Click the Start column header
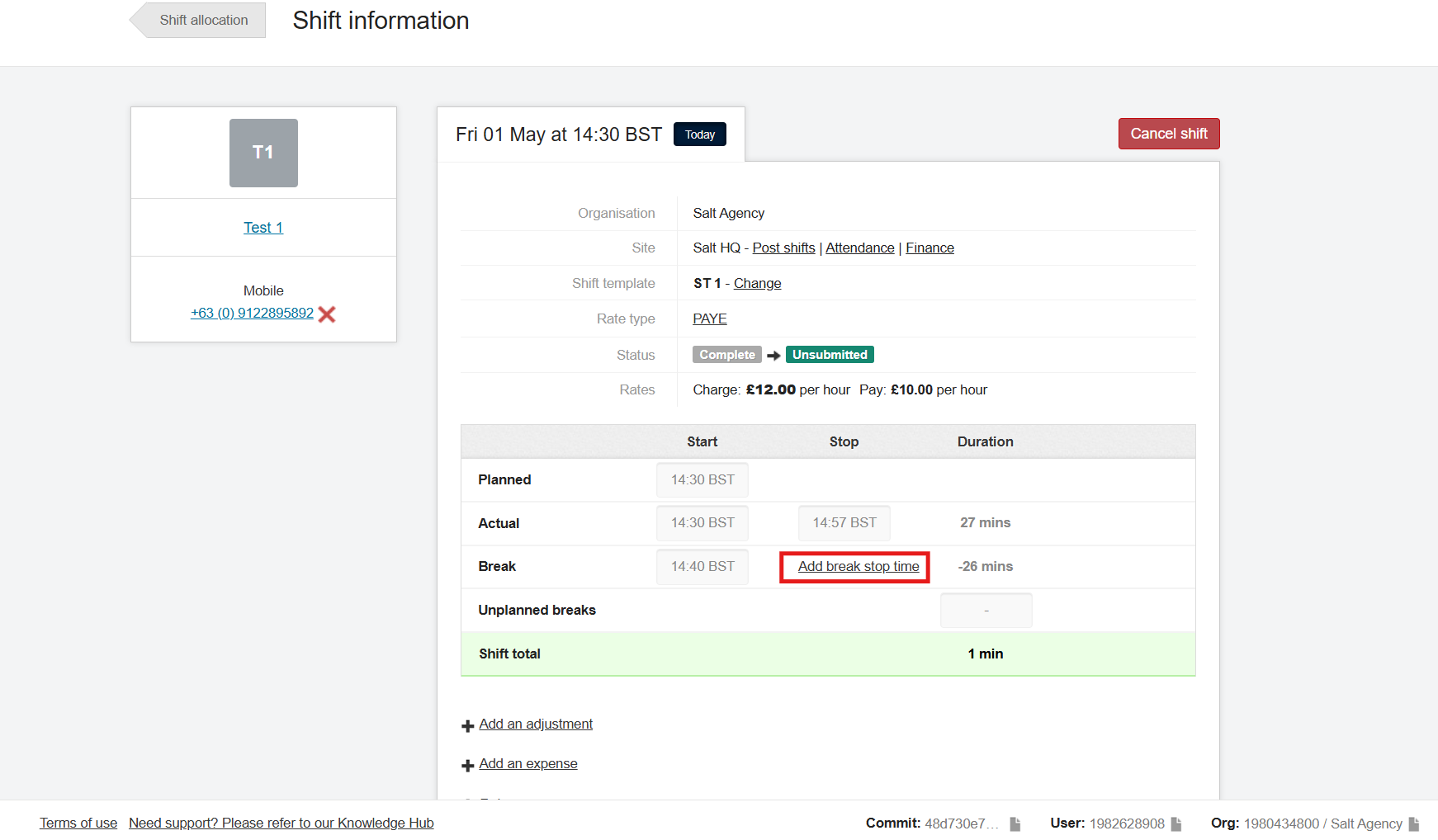The image size is (1438, 840). (702, 441)
